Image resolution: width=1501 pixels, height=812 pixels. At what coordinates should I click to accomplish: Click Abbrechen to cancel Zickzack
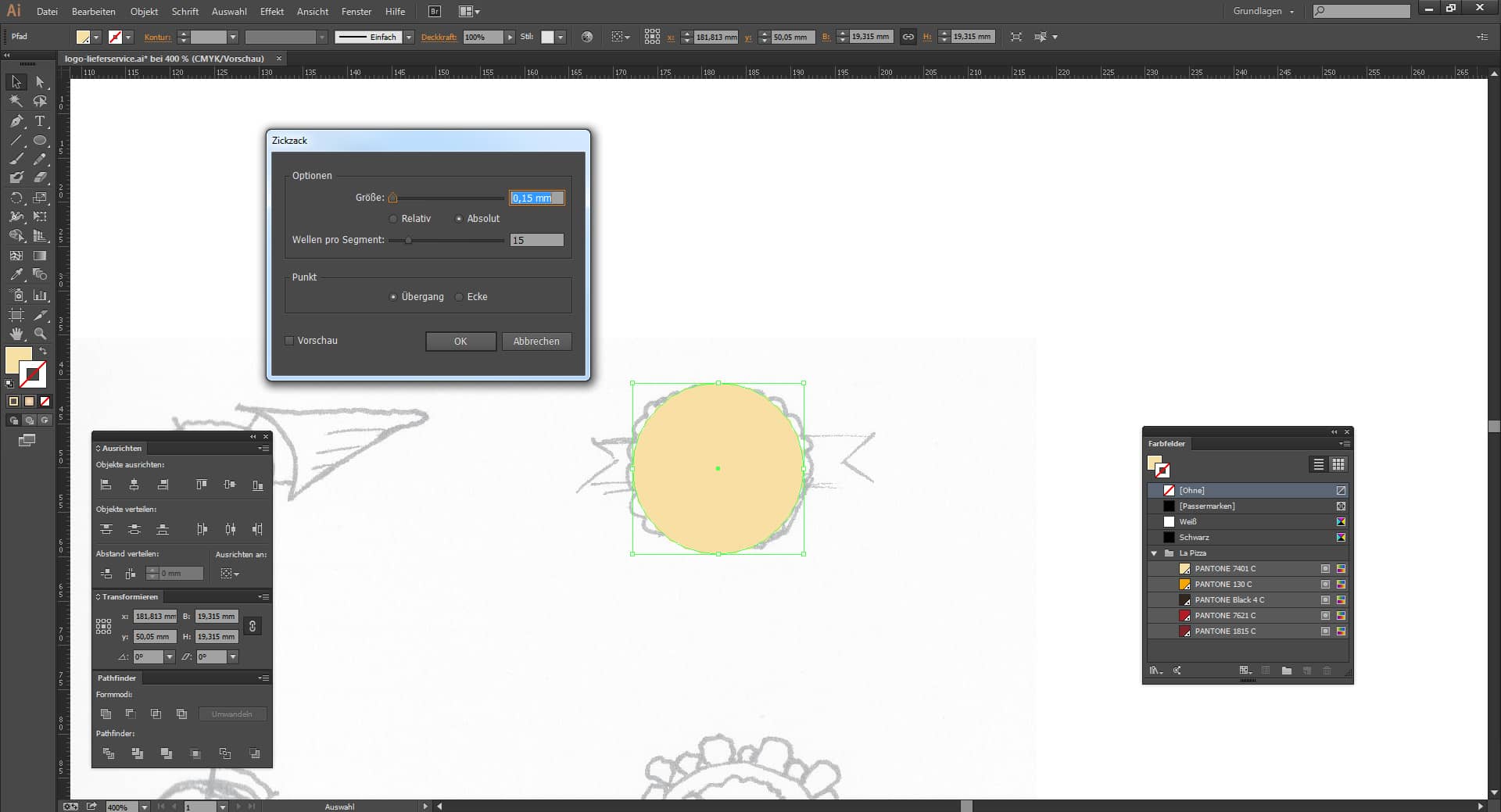536,342
